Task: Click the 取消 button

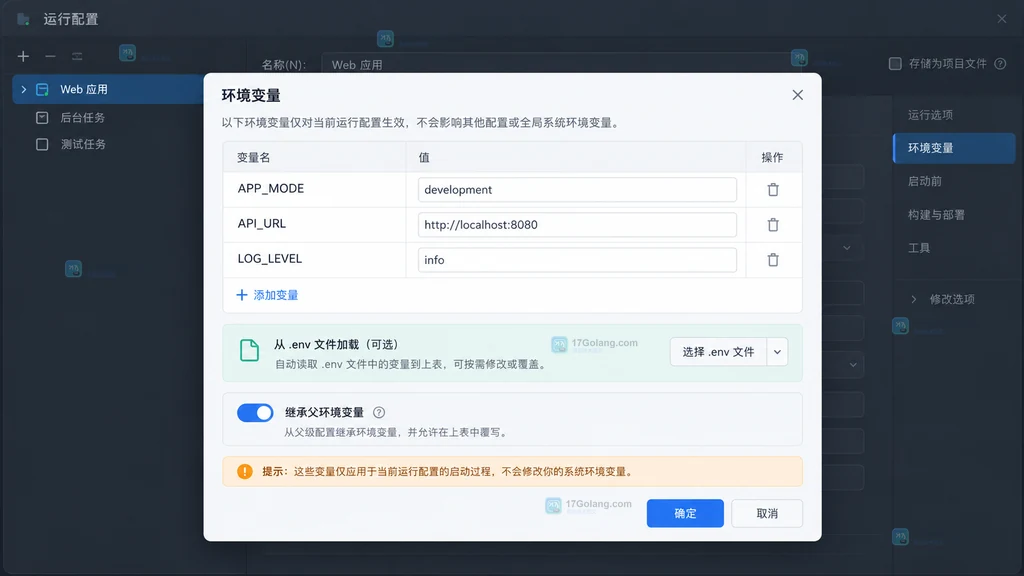Action: pos(767,513)
